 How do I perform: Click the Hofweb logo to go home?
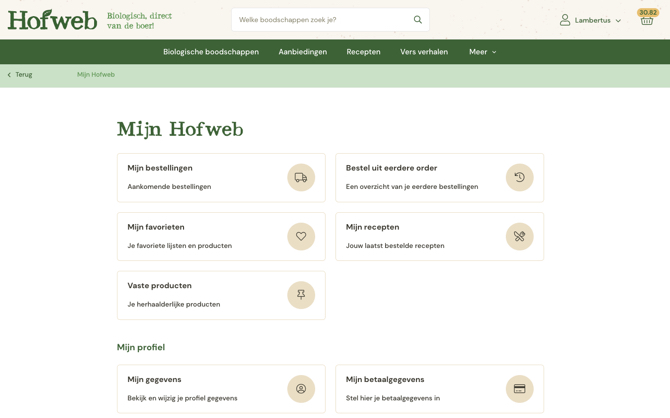click(52, 20)
